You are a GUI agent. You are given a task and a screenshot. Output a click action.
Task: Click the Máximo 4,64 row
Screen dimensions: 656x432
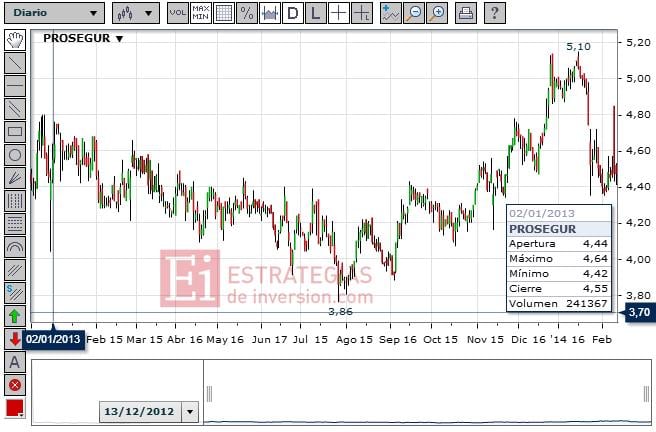tap(559, 259)
